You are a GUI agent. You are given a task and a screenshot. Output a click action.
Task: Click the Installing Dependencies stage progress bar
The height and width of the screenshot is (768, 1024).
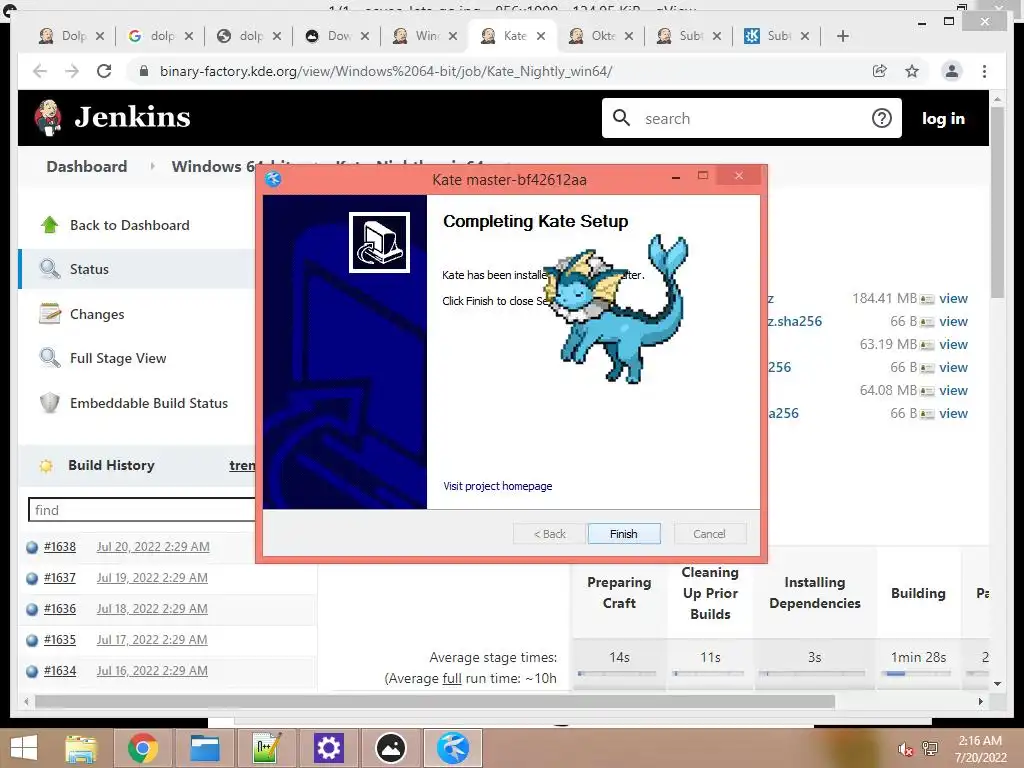click(812, 673)
